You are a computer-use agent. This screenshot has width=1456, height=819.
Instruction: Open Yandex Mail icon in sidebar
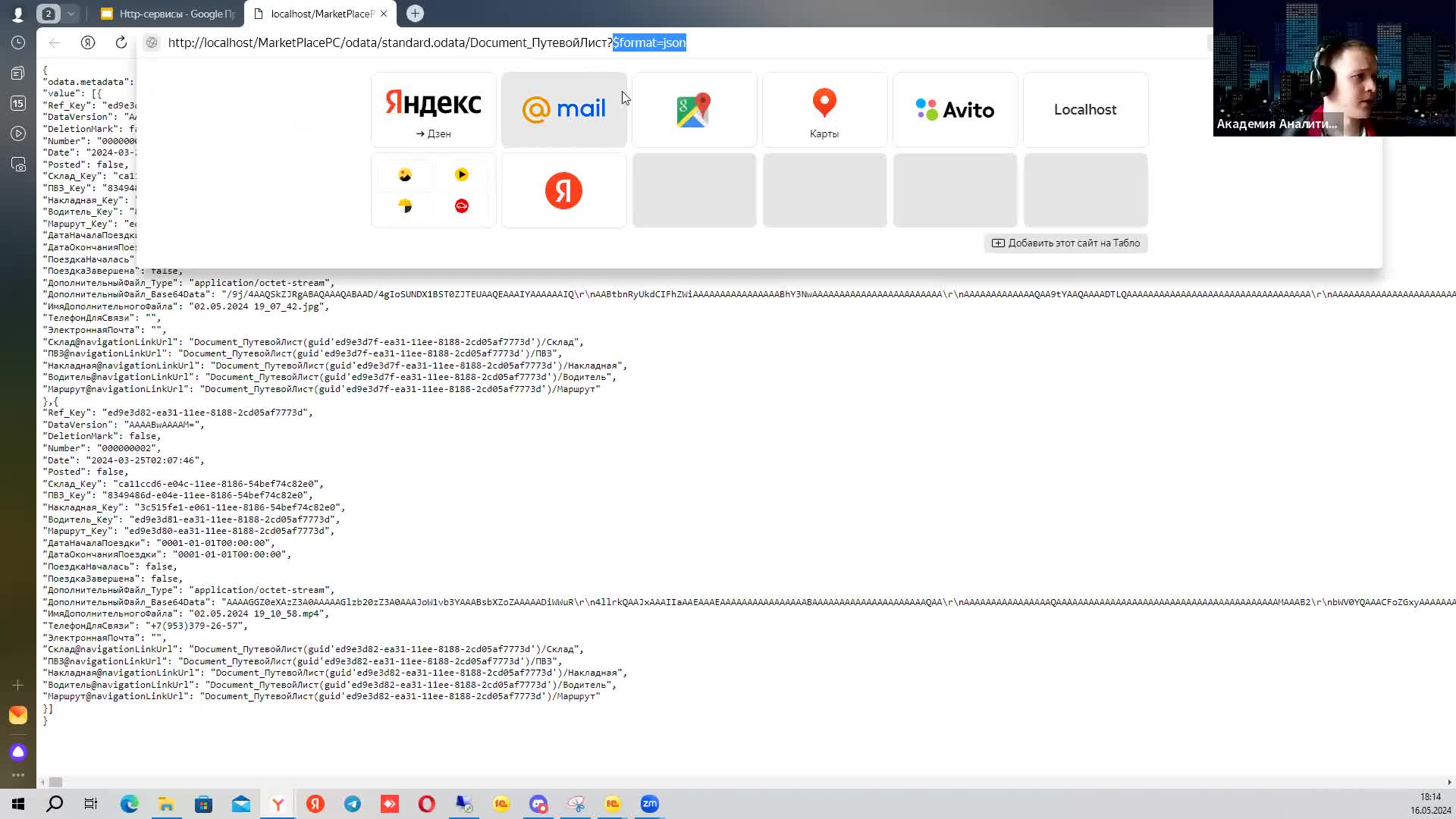coord(18,715)
